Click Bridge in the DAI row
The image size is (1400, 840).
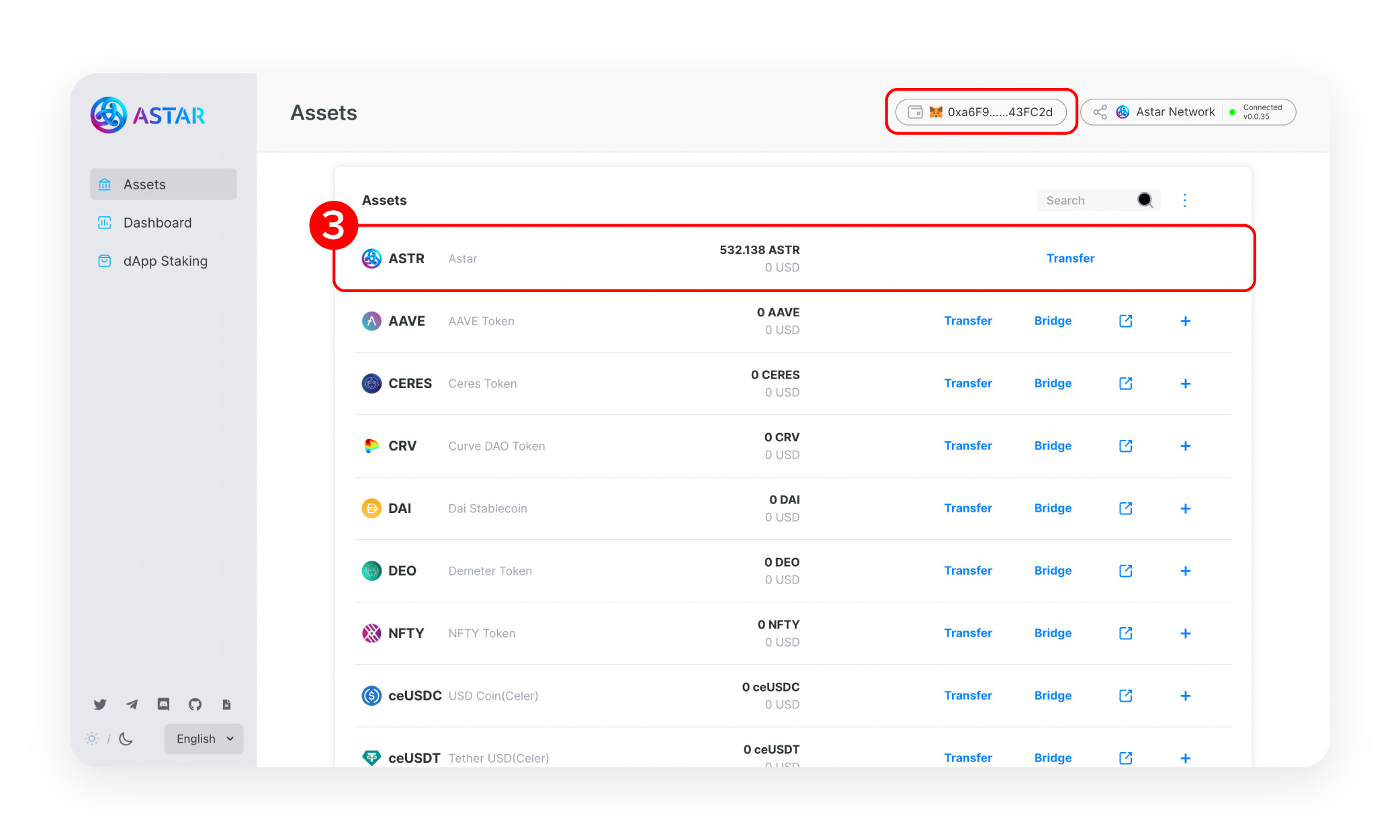tap(1053, 508)
